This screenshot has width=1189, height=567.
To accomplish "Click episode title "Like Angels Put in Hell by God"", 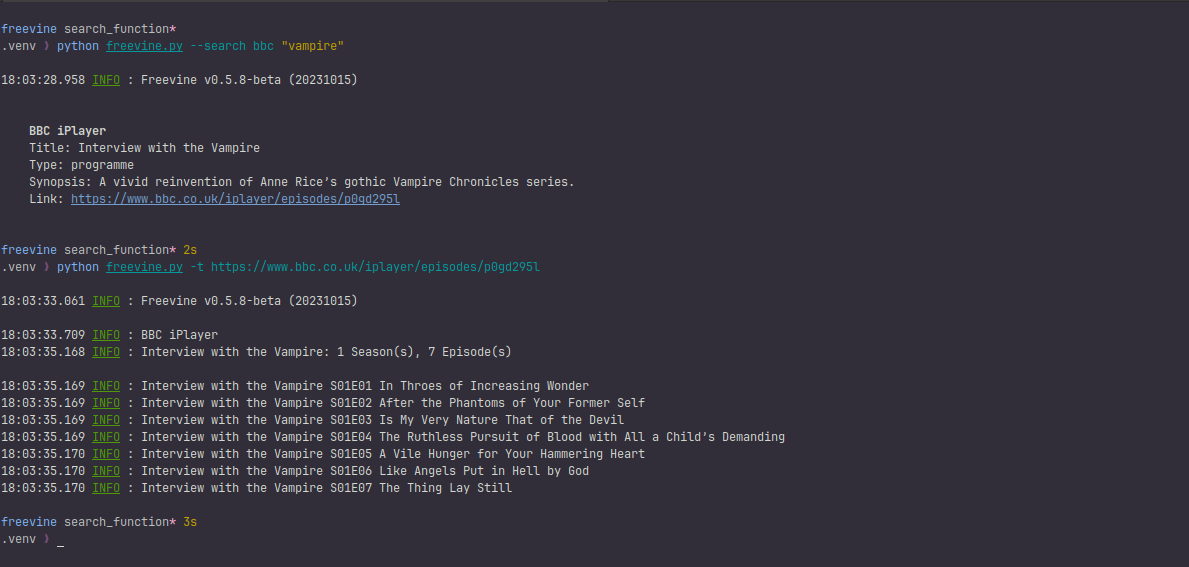I will click(x=484, y=471).
